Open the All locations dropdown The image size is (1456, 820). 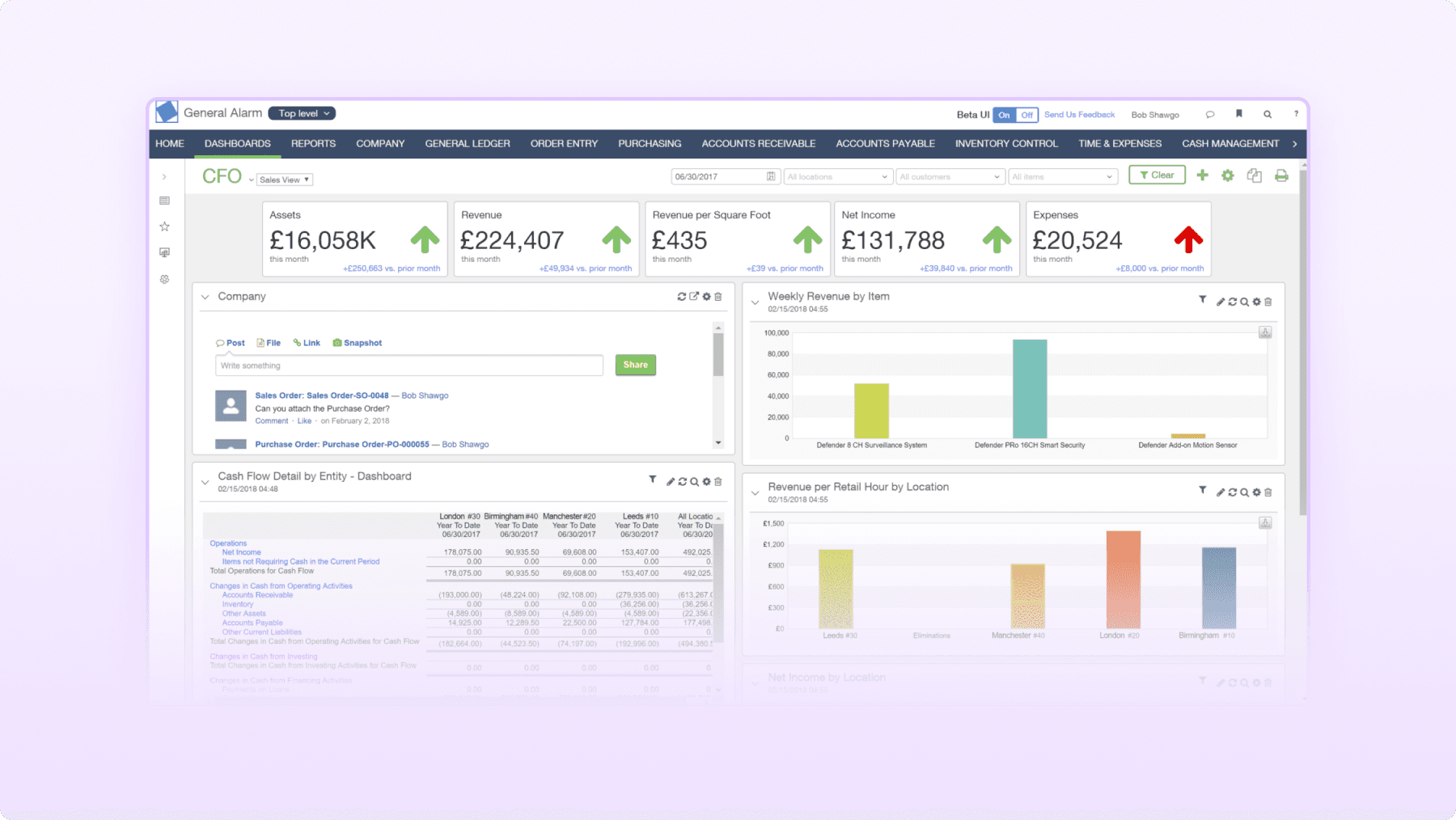pyautogui.click(x=837, y=176)
